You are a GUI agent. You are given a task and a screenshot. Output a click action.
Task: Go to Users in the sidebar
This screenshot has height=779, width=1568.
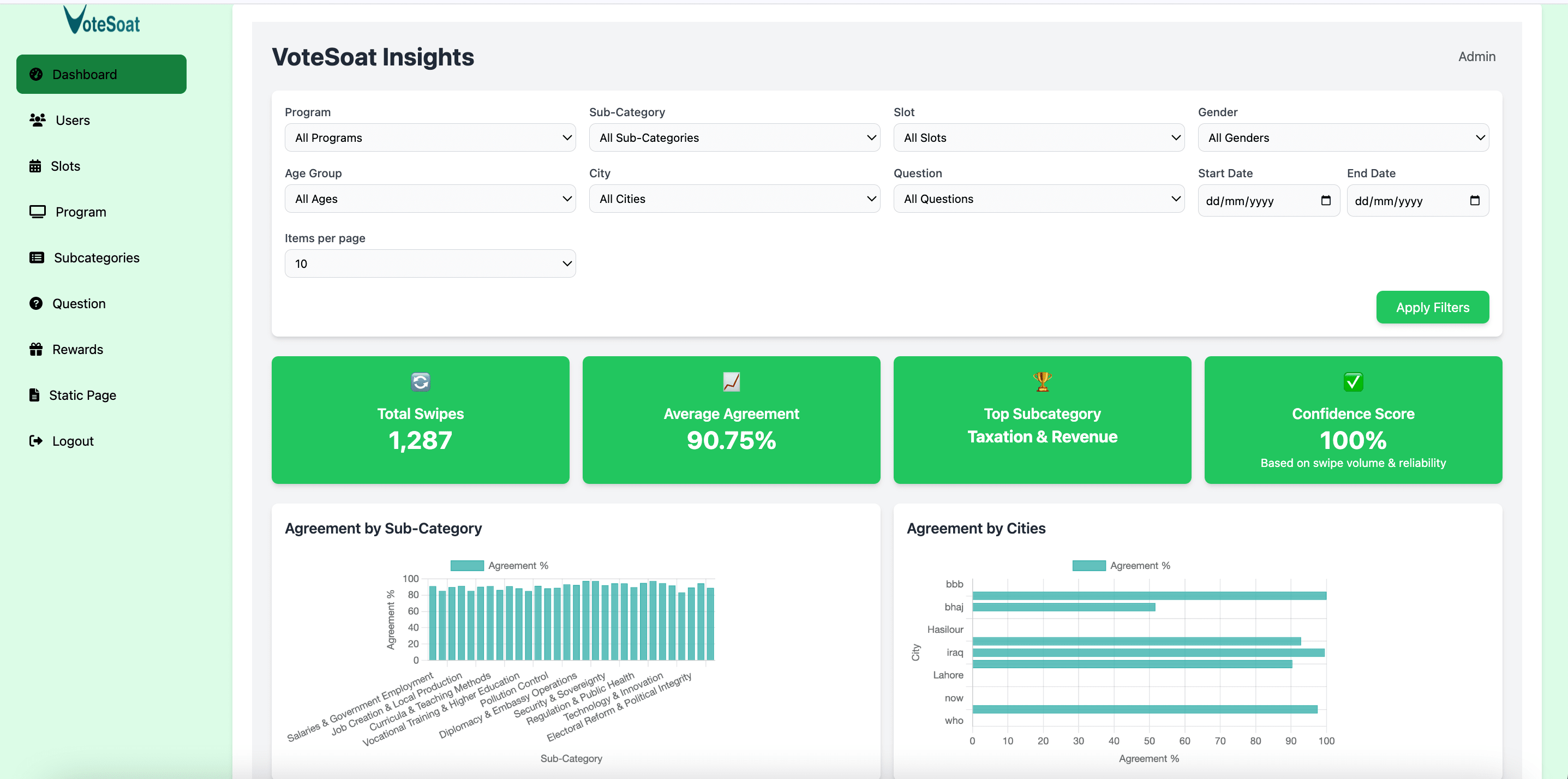pyautogui.click(x=101, y=120)
